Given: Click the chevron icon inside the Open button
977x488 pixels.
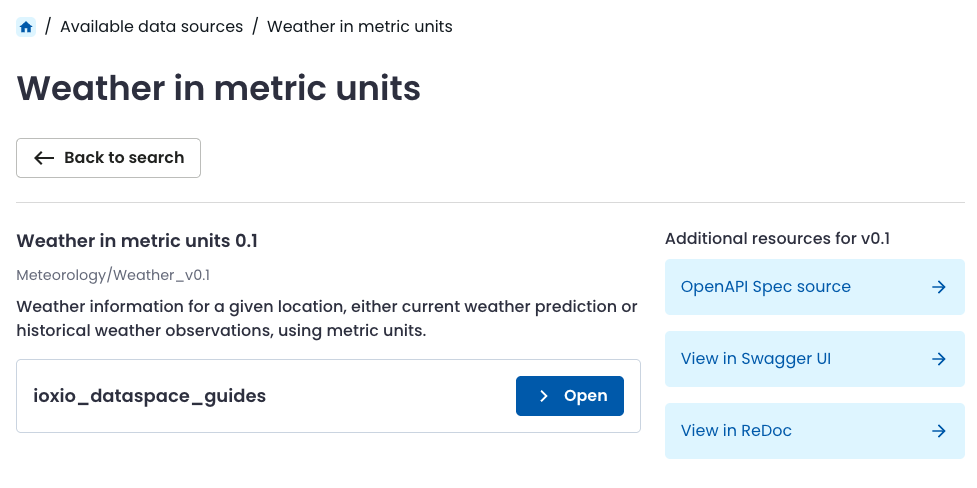Looking at the screenshot, I should (544, 396).
